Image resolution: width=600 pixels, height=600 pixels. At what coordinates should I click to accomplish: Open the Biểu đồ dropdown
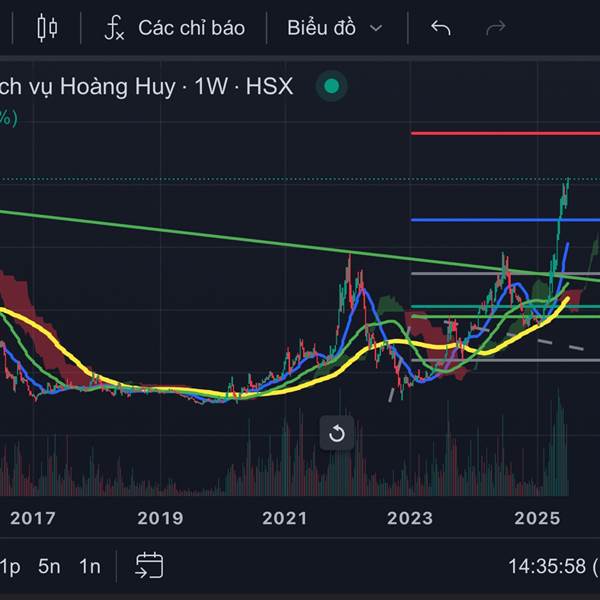click(x=335, y=28)
